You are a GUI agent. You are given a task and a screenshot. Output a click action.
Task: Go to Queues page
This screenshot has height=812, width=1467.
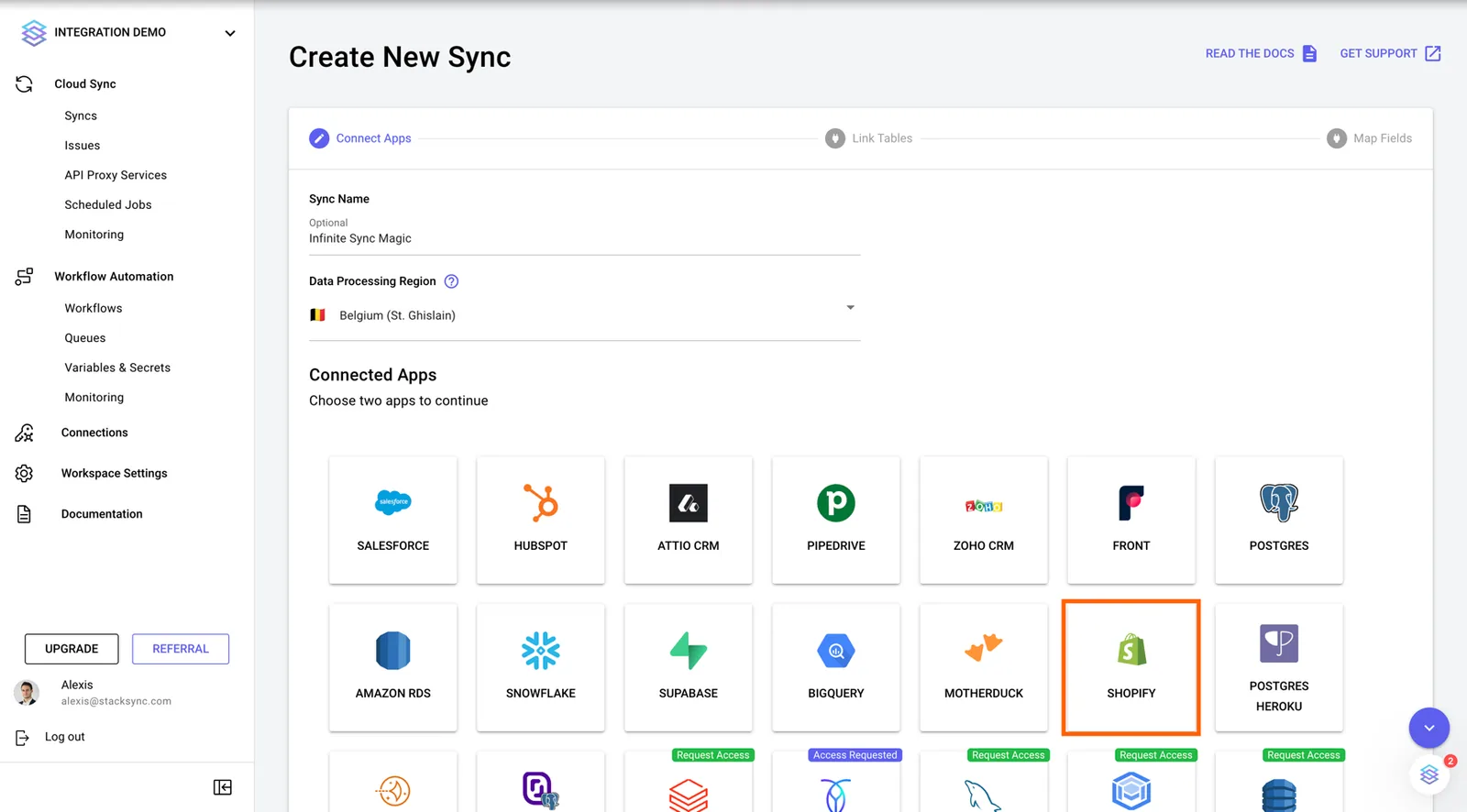click(x=85, y=338)
